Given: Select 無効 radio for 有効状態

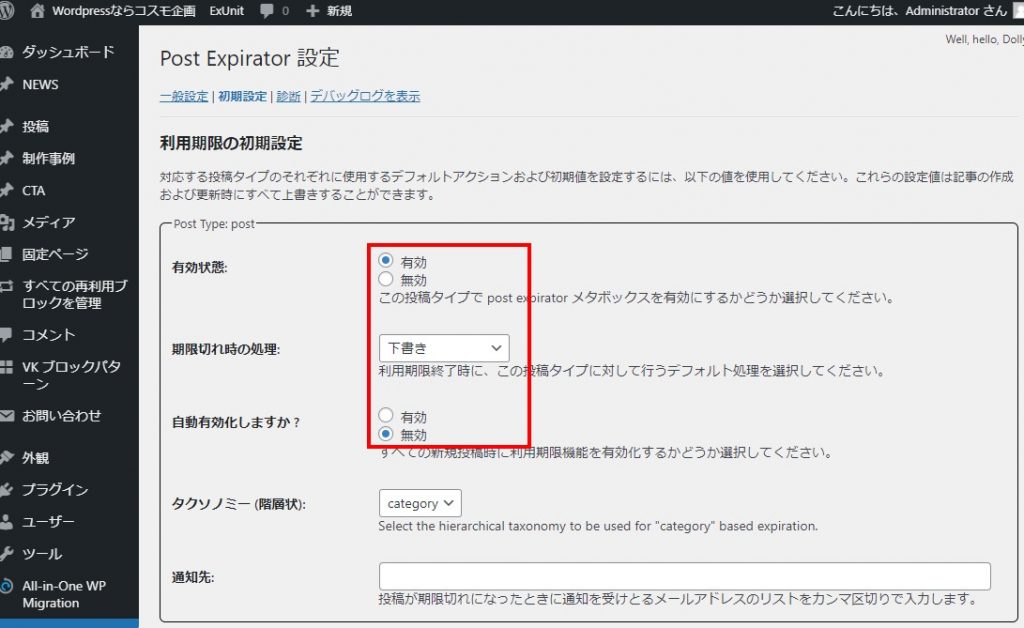Looking at the screenshot, I should (386, 279).
